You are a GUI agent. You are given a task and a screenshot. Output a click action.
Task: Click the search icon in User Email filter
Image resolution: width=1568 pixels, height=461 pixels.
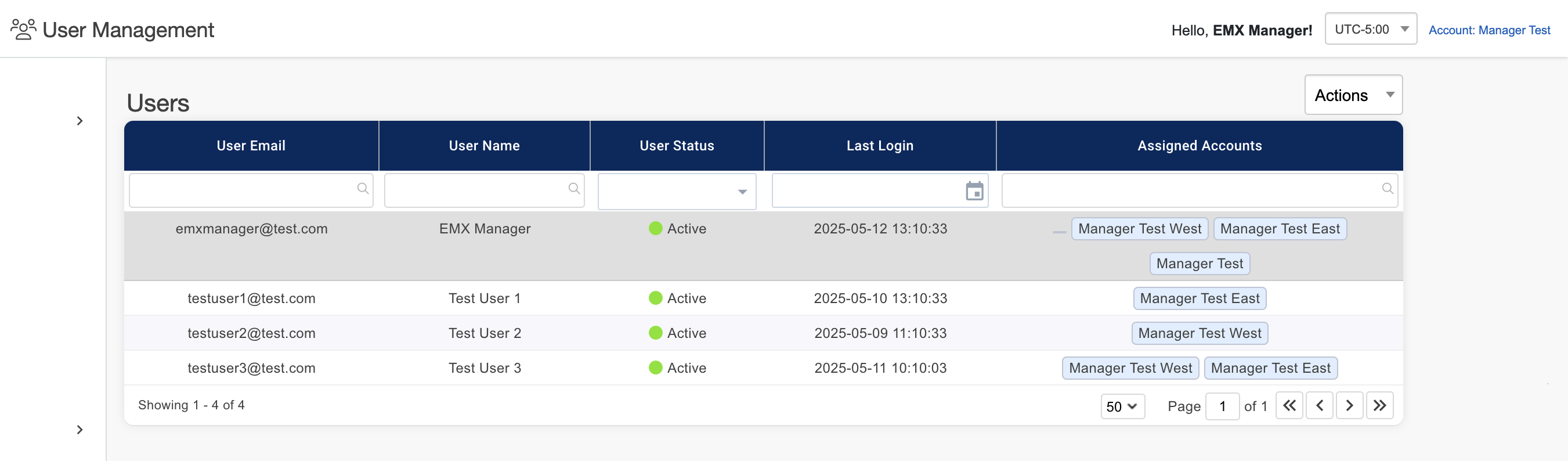(363, 189)
